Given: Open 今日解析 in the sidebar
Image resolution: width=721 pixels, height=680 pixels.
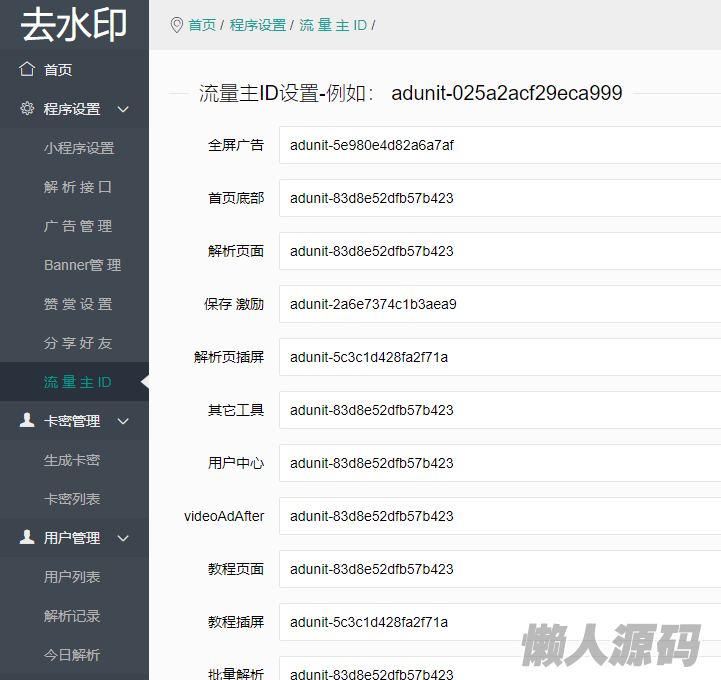Looking at the screenshot, I should click(72, 655).
